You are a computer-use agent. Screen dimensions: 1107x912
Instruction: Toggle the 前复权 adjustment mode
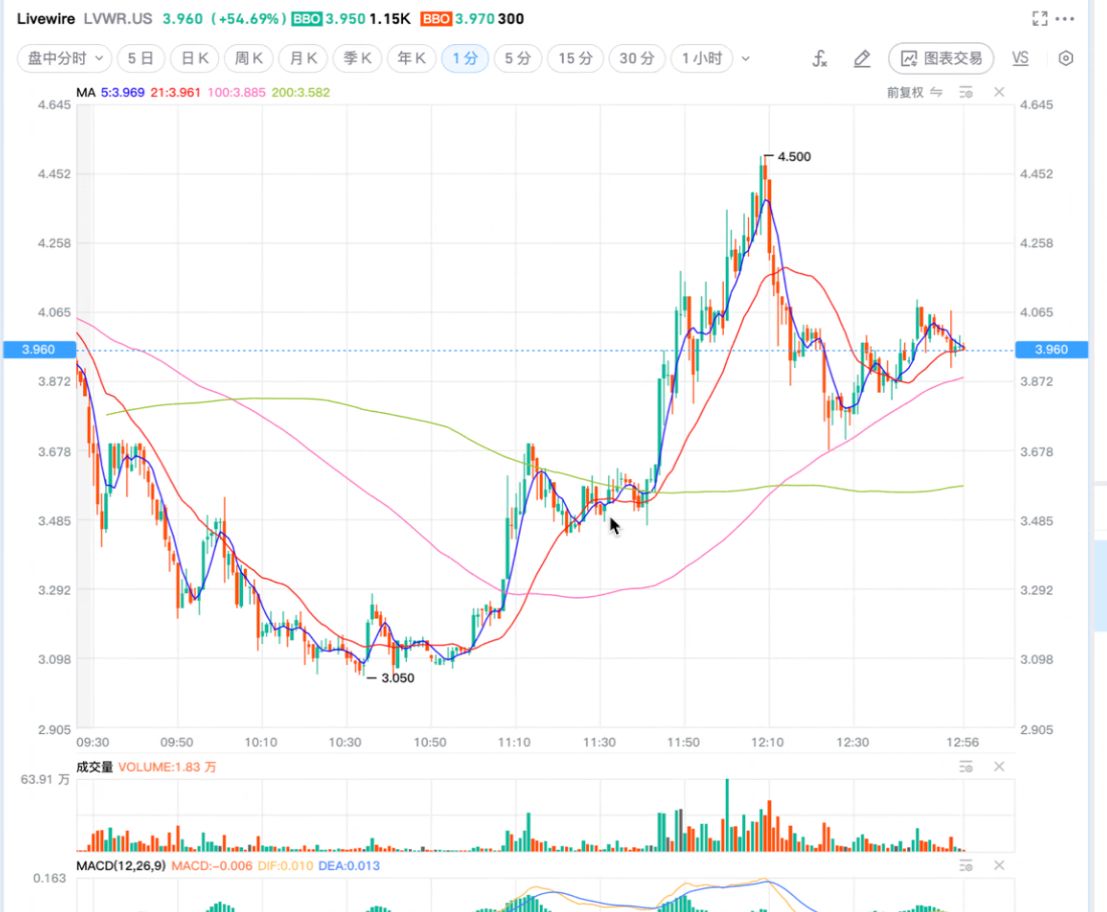(914, 92)
